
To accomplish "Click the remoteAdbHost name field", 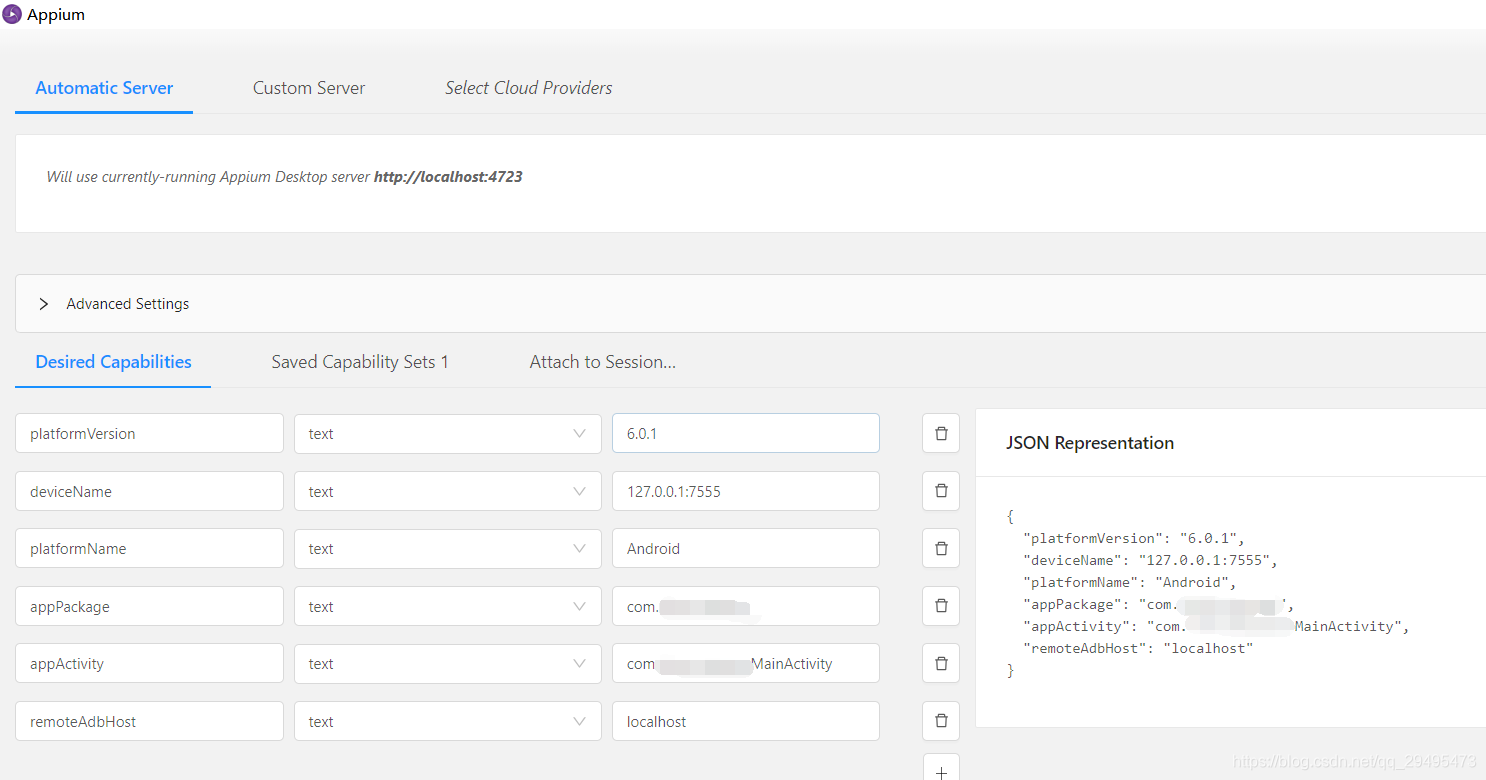I will pos(149,721).
